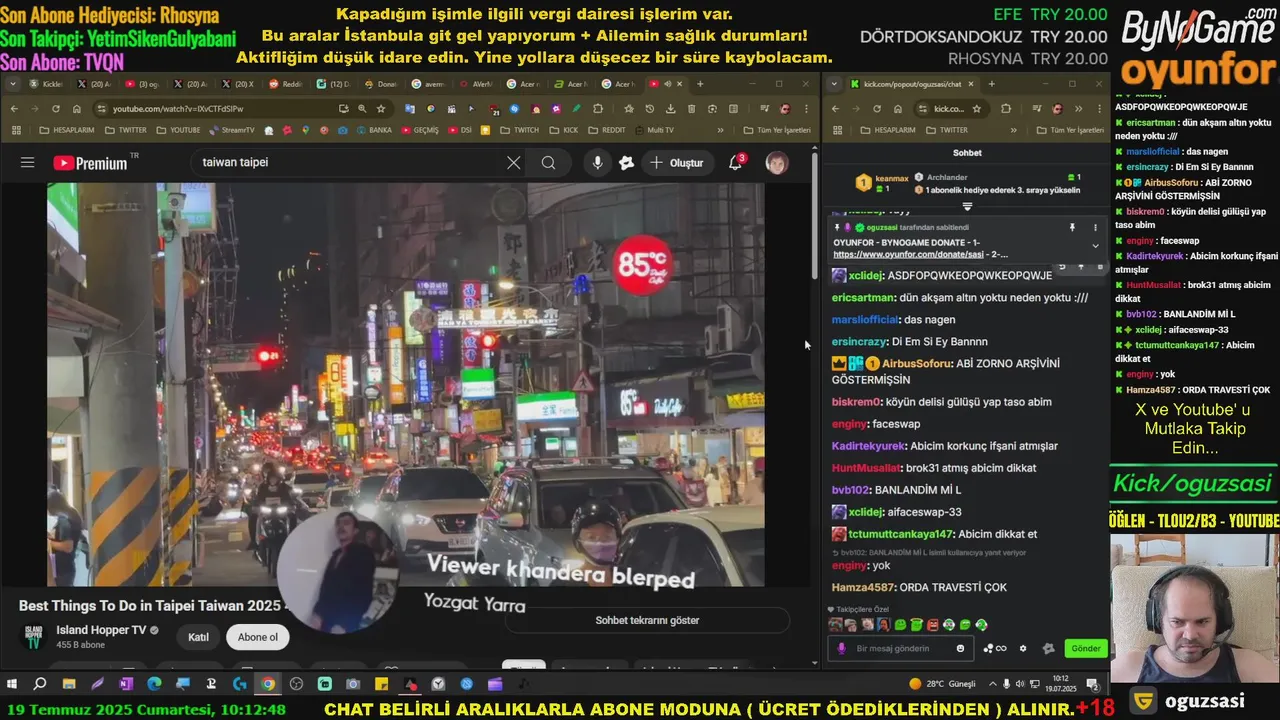This screenshot has width=1280, height=720.
Task: Open the GEÇMİŞ bookmark
Action: pyautogui.click(x=419, y=130)
